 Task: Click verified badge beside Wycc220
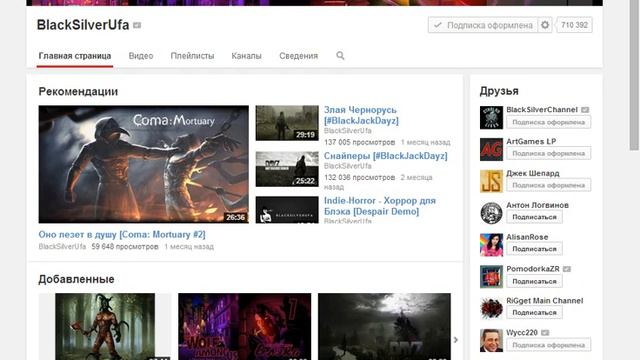pyautogui.click(x=545, y=333)
